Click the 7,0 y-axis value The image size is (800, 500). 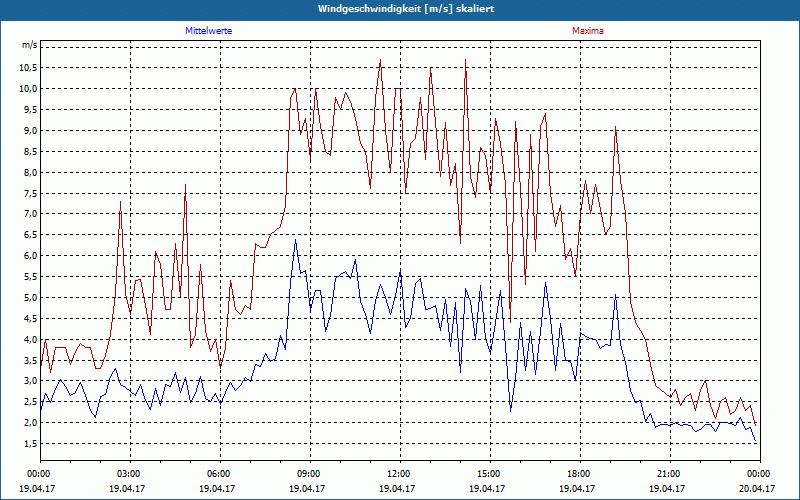pyautogui.click(x=30, y=214)
